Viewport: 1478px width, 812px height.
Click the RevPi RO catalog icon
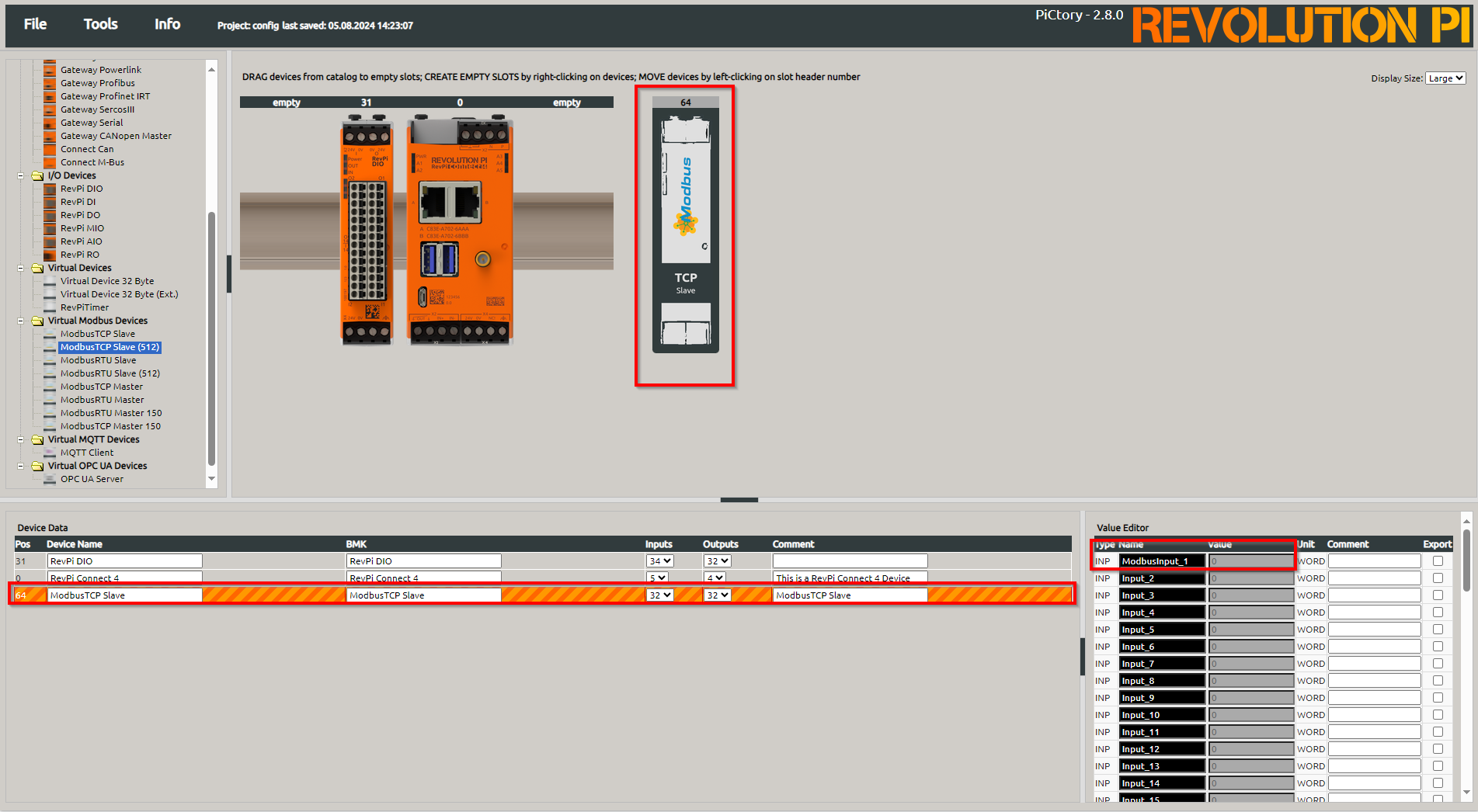[x=50, y=255]
